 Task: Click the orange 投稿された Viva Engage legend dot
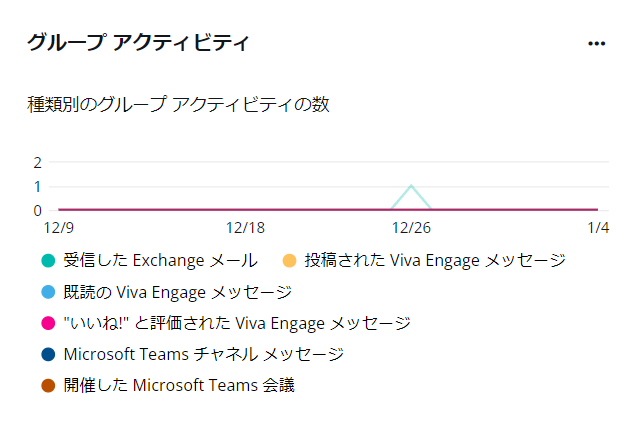pyautogui.click(x=289, y=260)
